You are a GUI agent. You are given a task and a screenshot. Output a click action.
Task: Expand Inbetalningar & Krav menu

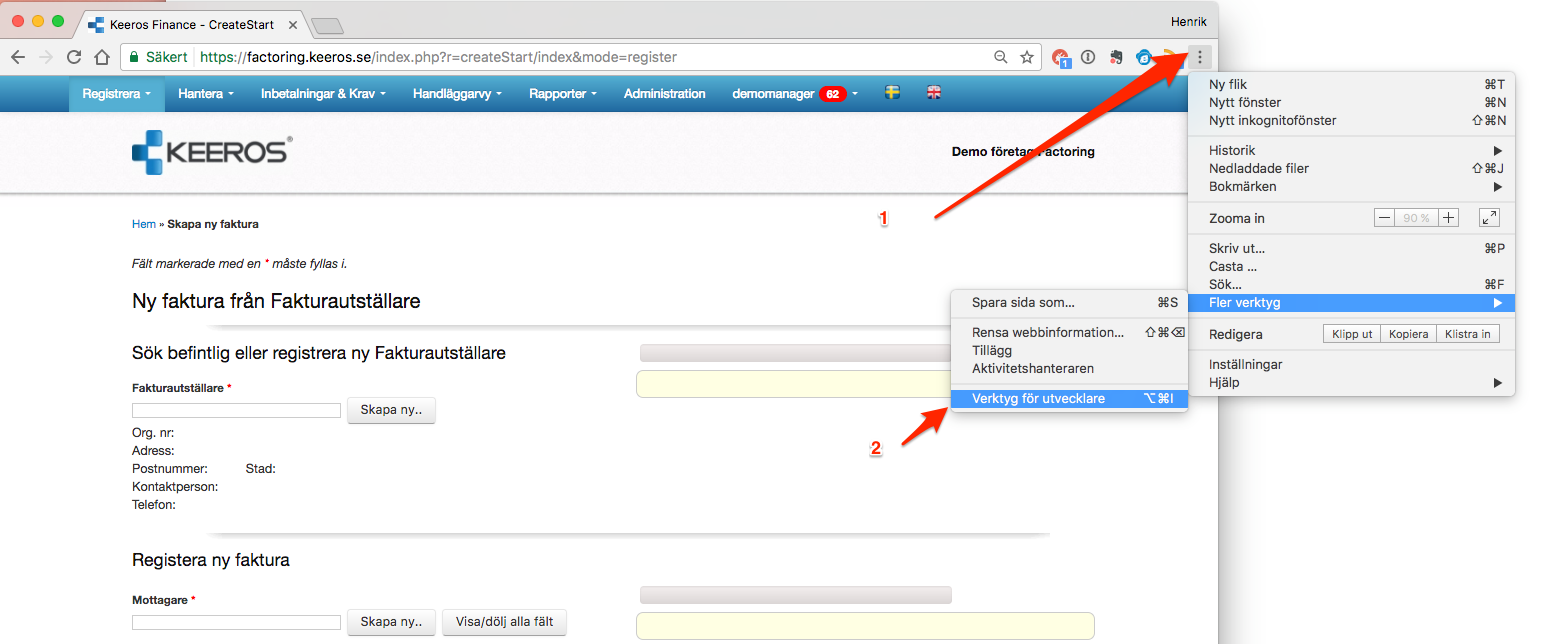(323, 93)
